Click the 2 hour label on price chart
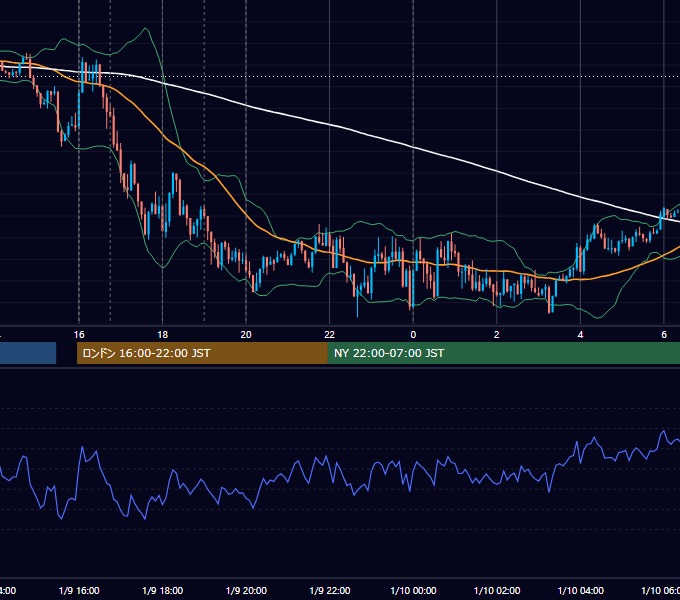 497,334
